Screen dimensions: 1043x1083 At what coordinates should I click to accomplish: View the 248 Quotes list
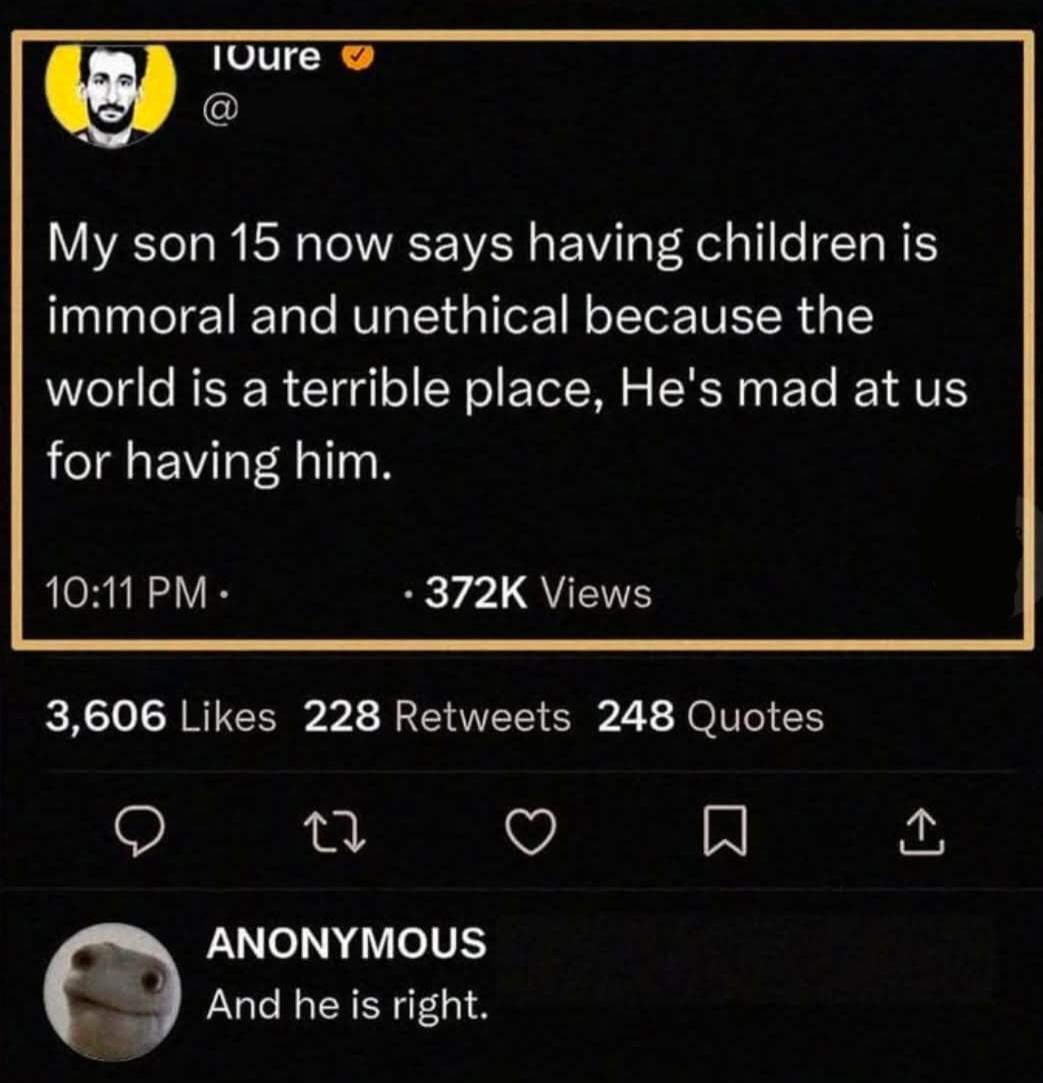tap(710, 716)
